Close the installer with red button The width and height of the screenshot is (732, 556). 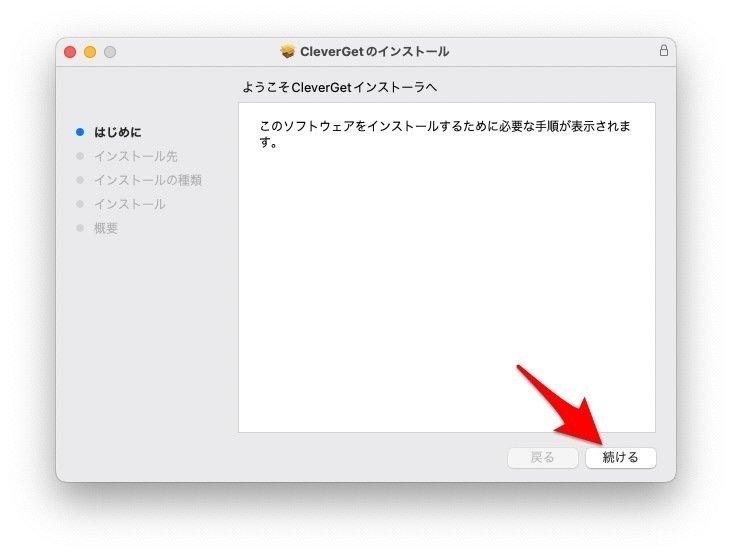[70, 52]
